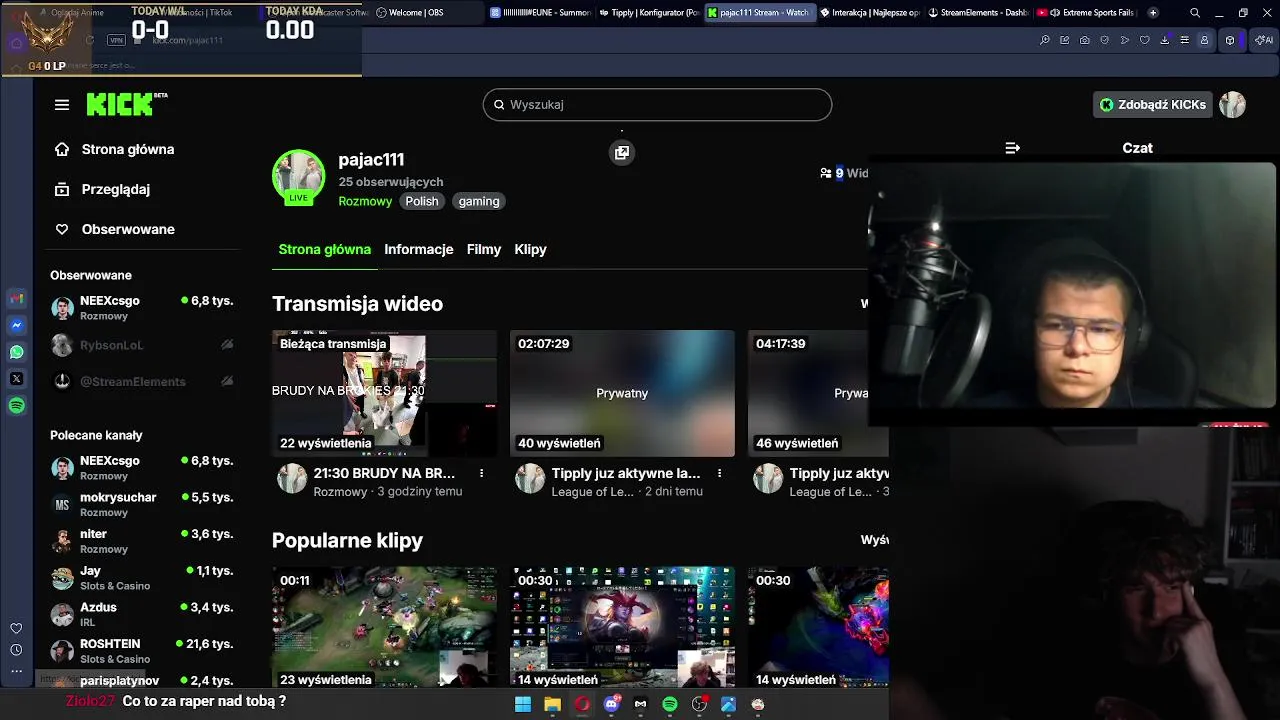Open Azdus recommended channel
The image size is (1280, 720).
pos(143,614)
